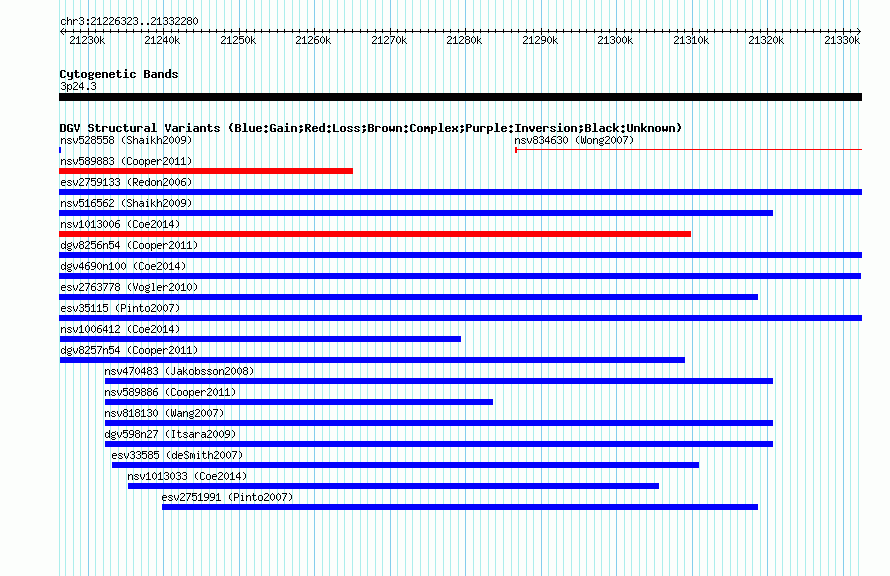Click the 21330k ruler tick label
This screenshot has height=576, width=890.
[x=842, y=40]
